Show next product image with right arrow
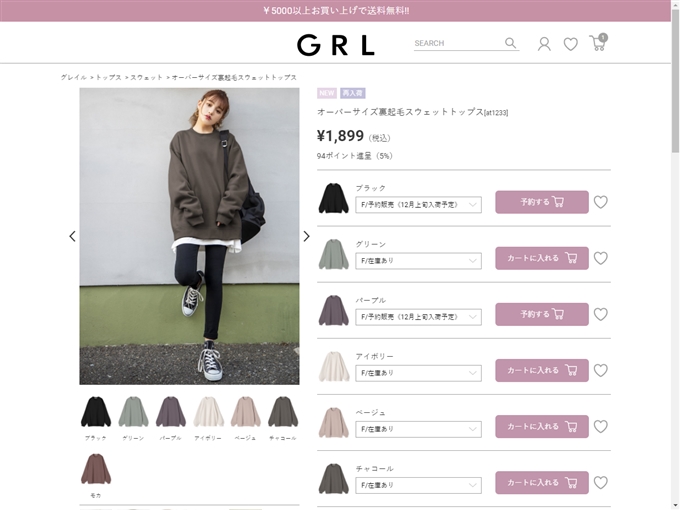 click(306, 236)
